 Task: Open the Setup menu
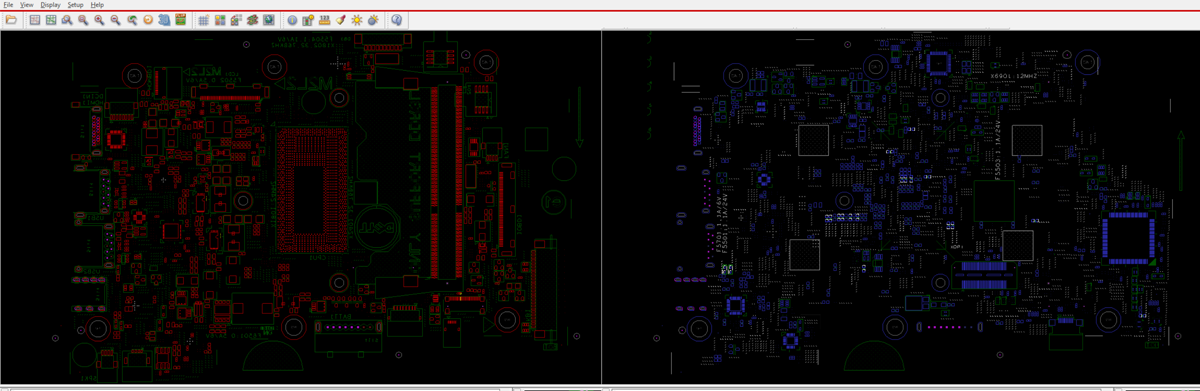pyautogui.click(x=75, y=5)
